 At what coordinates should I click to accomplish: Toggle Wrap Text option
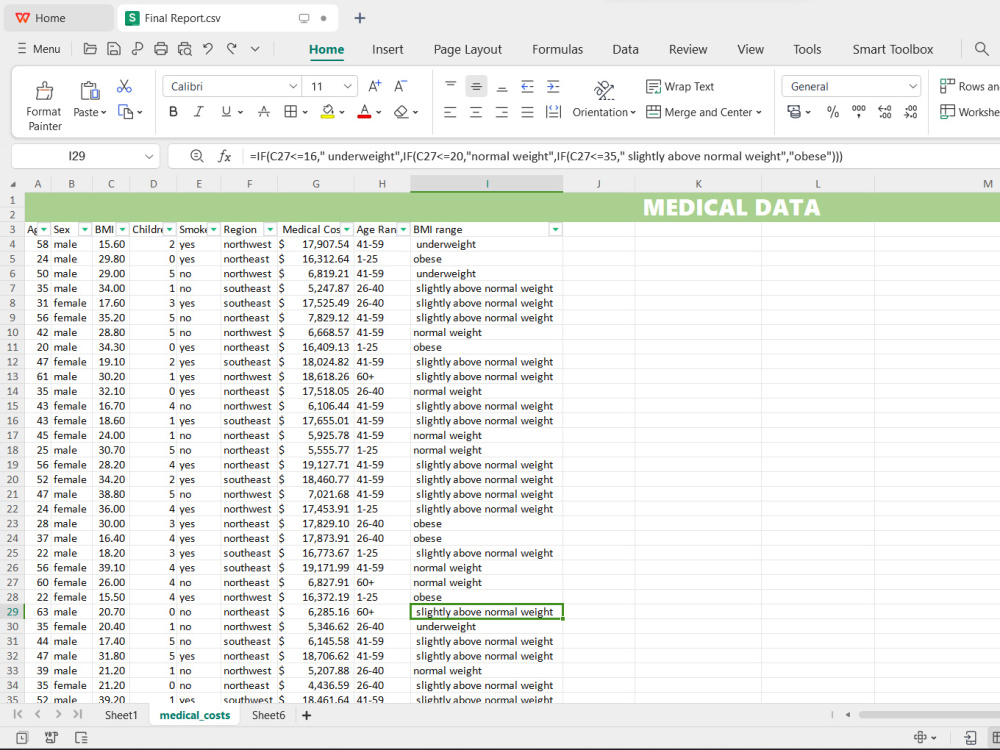[680, 86]
